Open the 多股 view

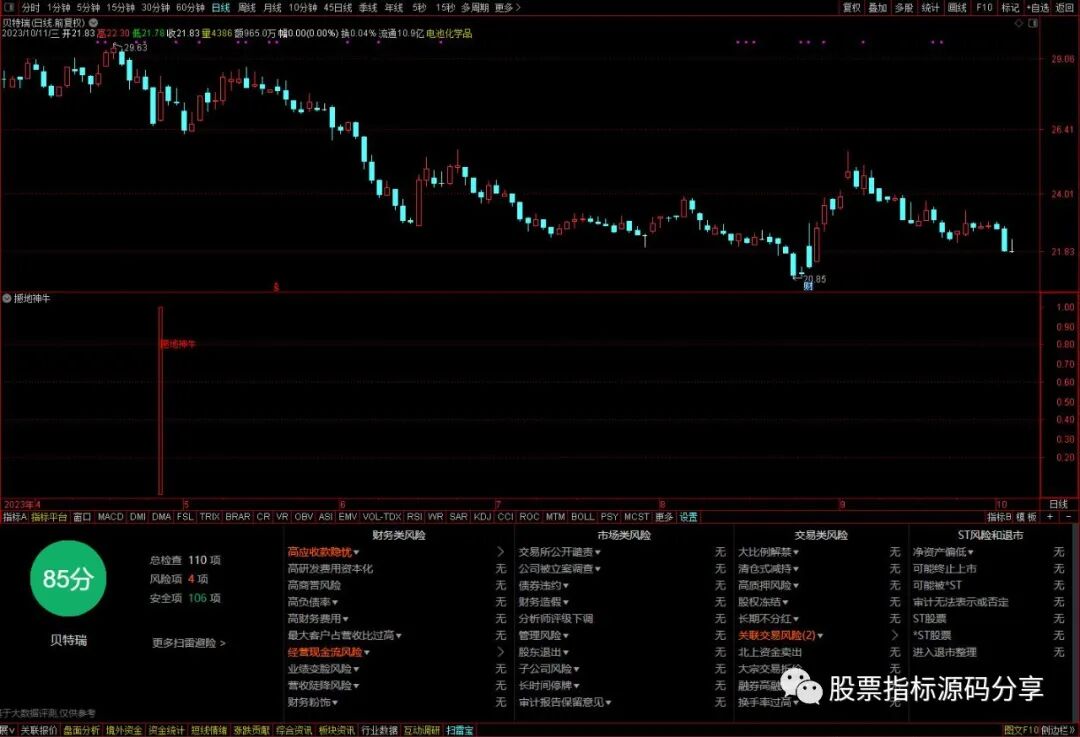904,8
